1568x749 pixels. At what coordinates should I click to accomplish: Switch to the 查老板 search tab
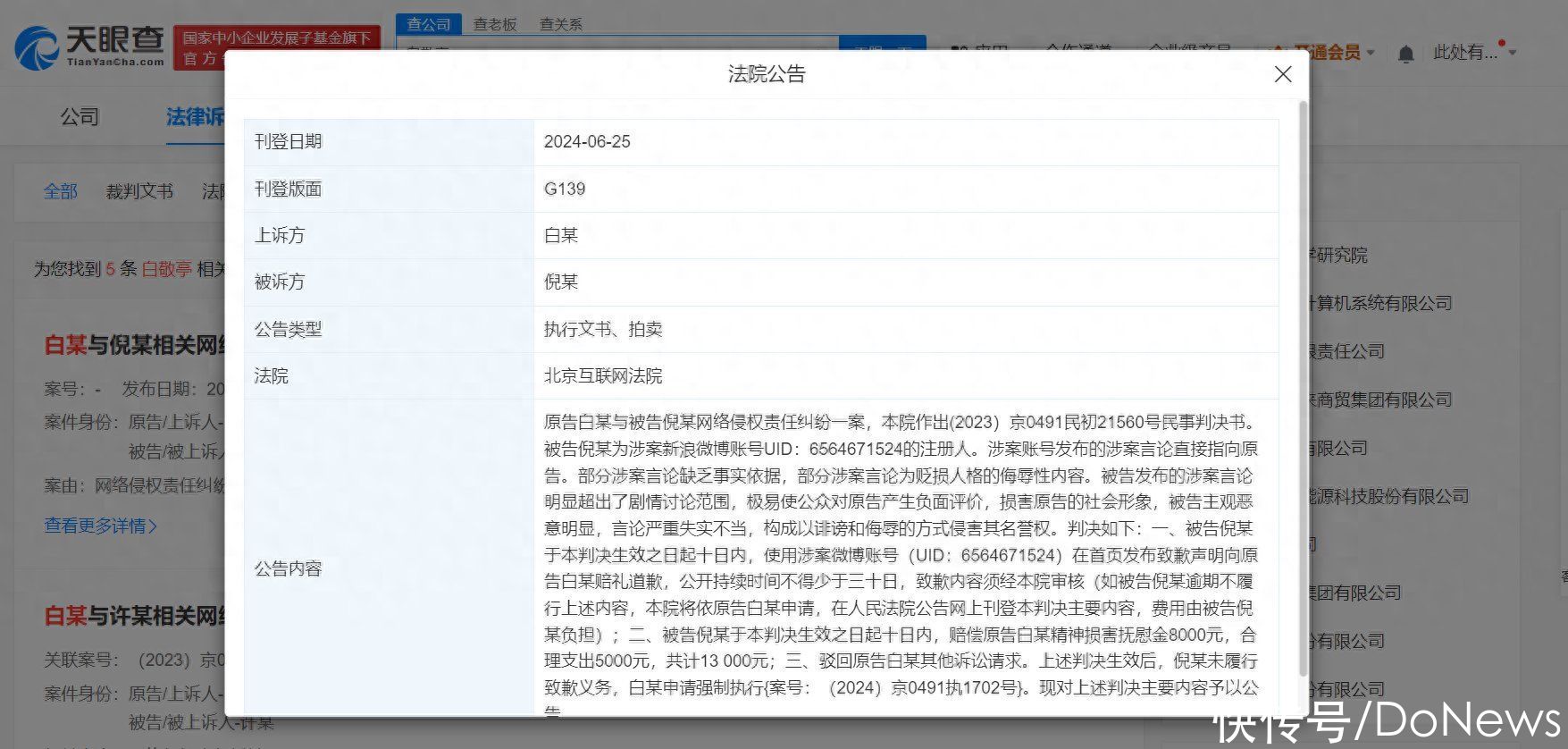(x=495, y=24)
